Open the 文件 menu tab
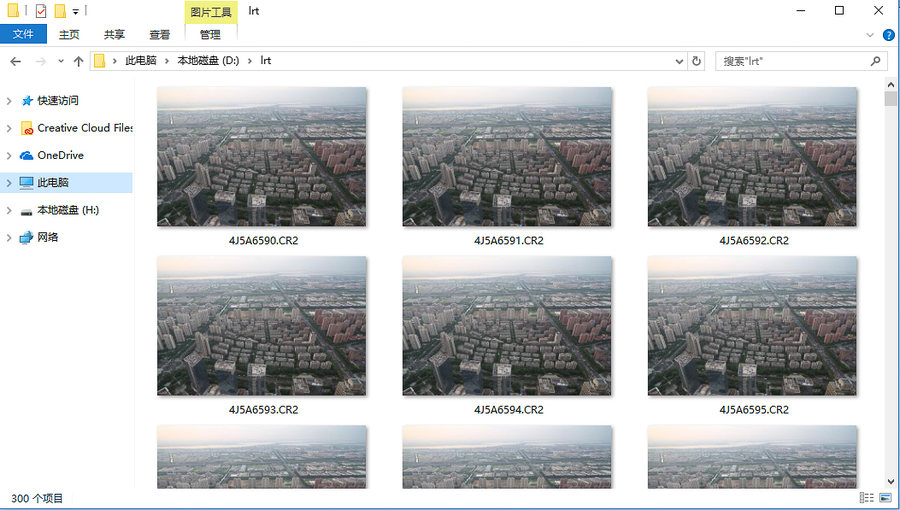The width and height of the screenshot is (900, 510). click(23, 34)
